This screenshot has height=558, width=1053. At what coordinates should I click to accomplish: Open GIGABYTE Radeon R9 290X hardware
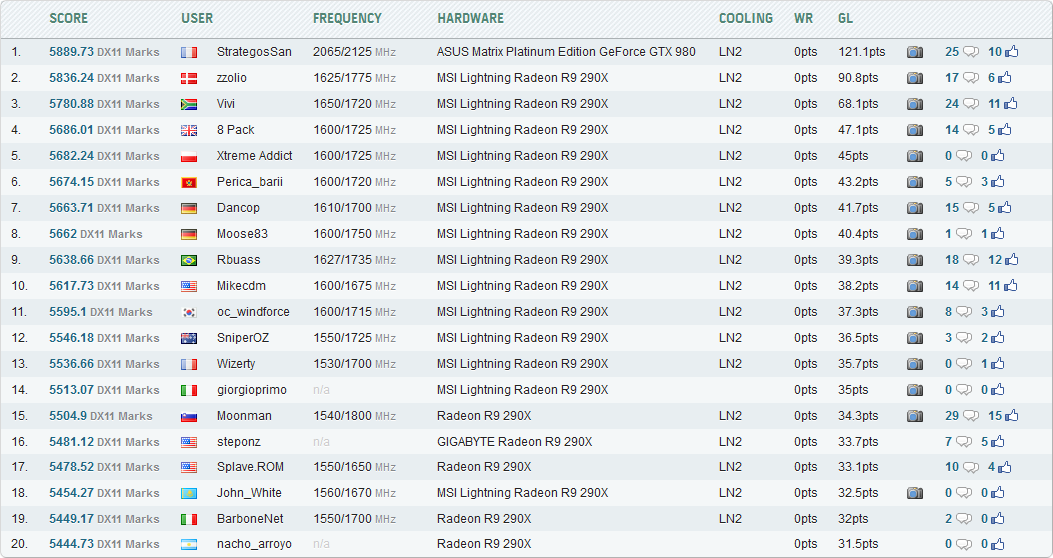coord(514,442)
